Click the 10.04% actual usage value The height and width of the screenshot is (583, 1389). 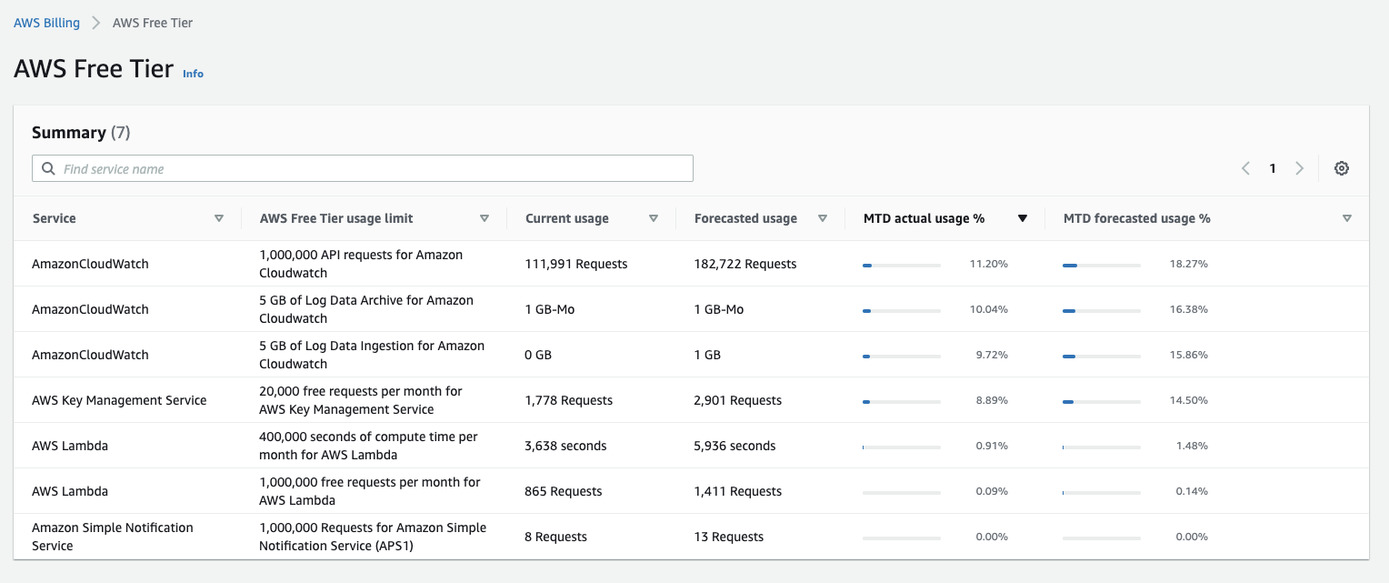point(989,309)
